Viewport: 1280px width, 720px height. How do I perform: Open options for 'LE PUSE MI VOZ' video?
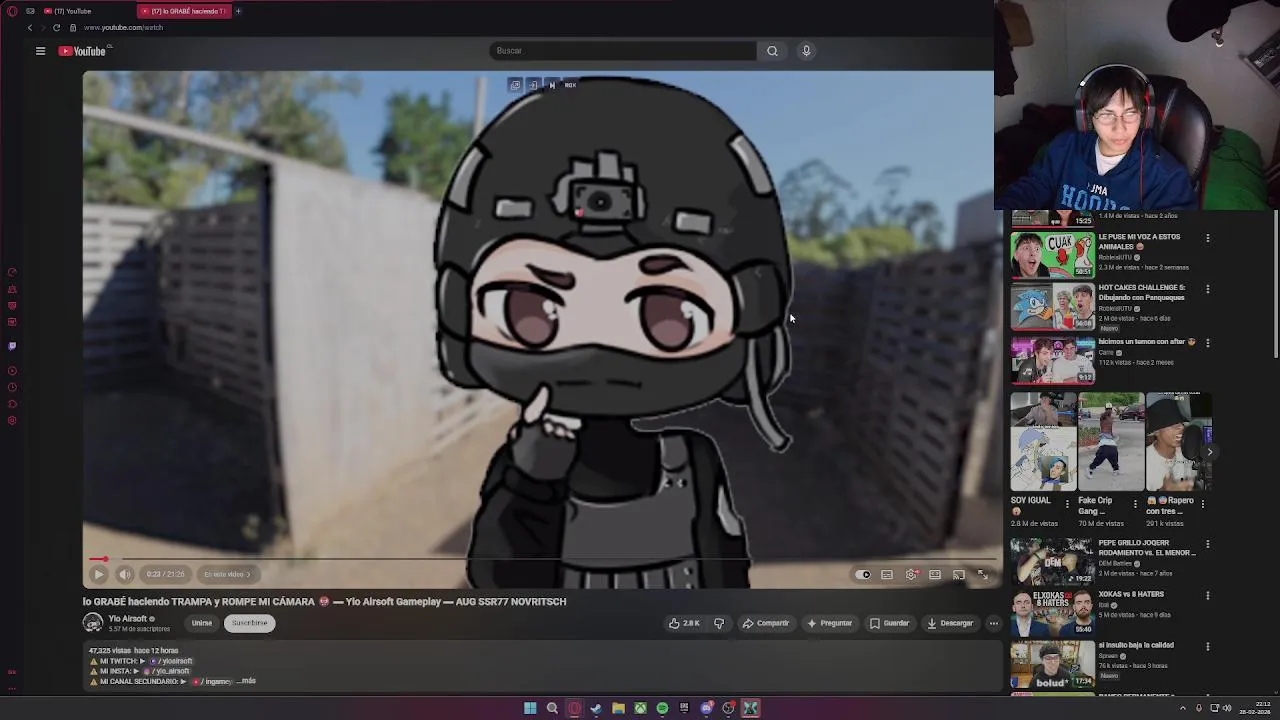click(1207, 238)
